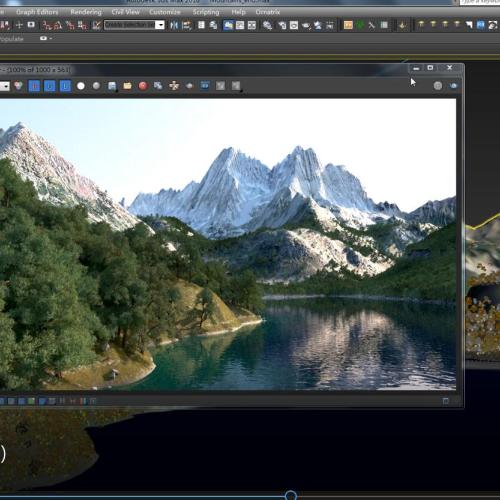This screenshot has width=500, height=500.
Task: Click the green icon in frame buffer bottom bar
Action: tap(31, 401)
